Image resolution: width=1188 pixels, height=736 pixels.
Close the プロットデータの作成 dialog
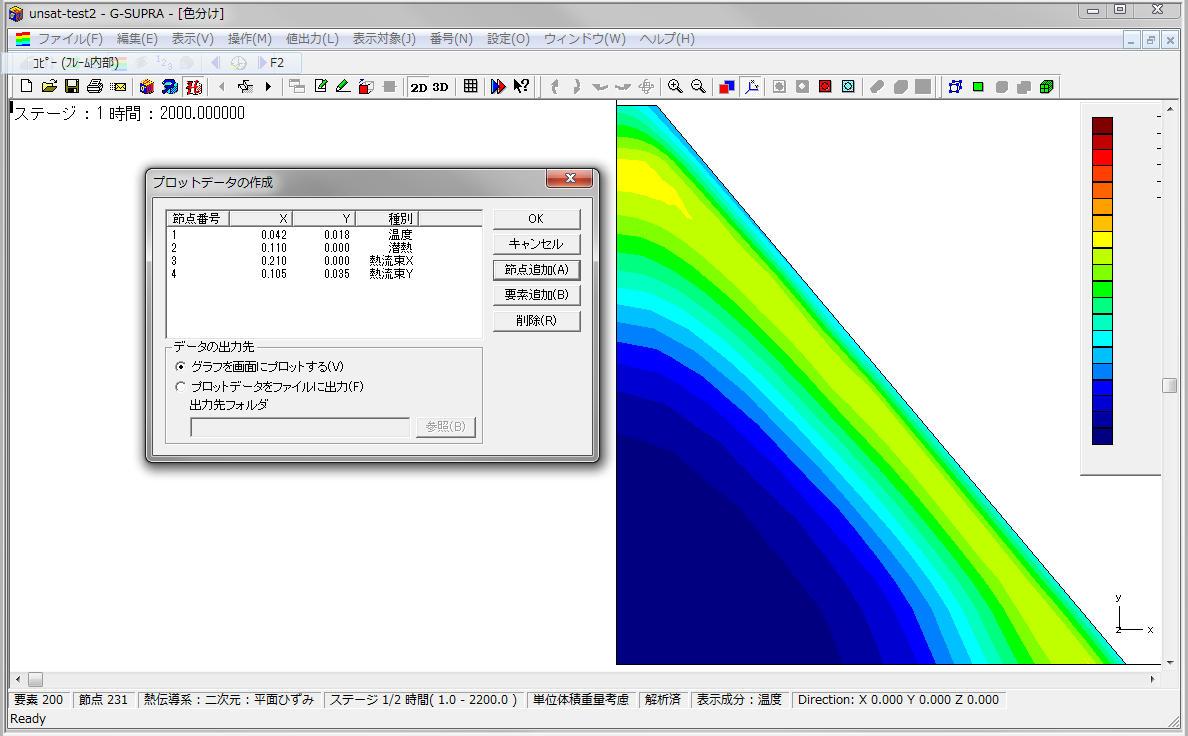pyautogui.click(x=571, y=178)
